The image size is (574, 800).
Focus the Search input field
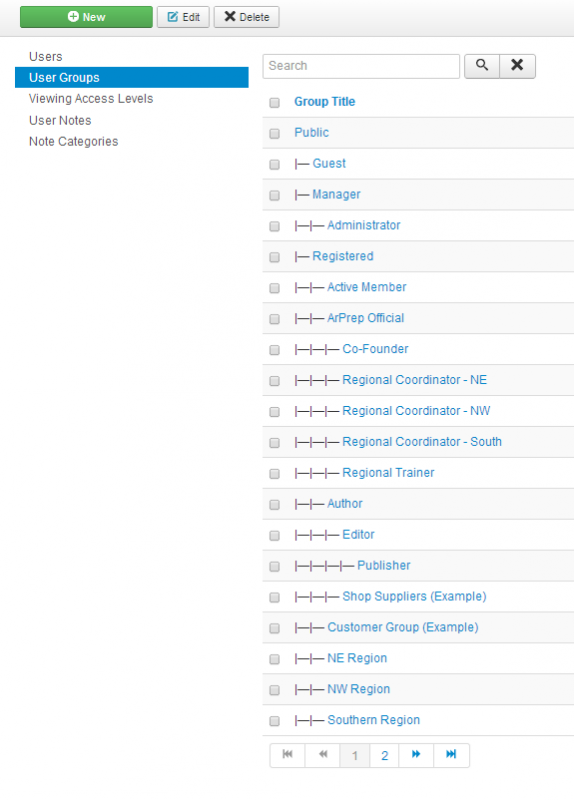361,66
